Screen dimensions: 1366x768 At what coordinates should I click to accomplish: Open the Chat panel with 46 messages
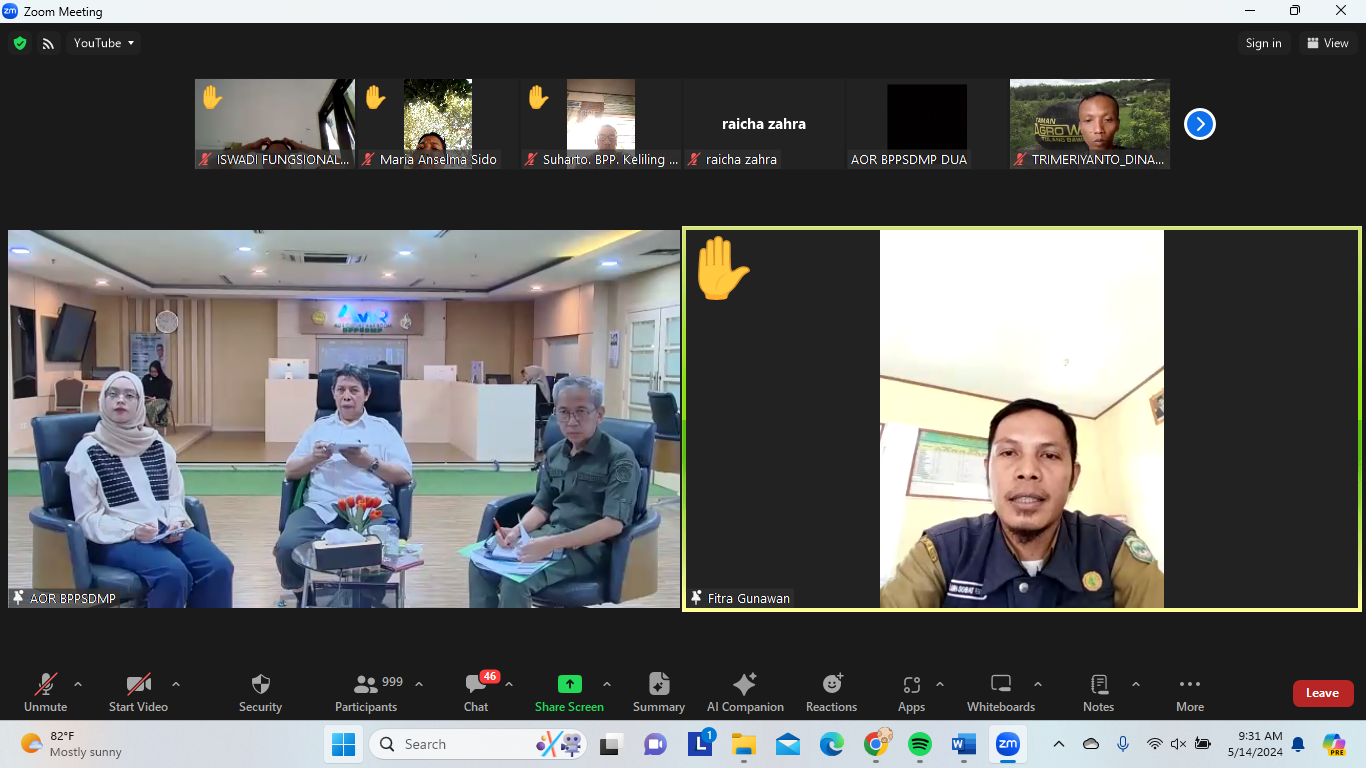(x=474, y=690)
